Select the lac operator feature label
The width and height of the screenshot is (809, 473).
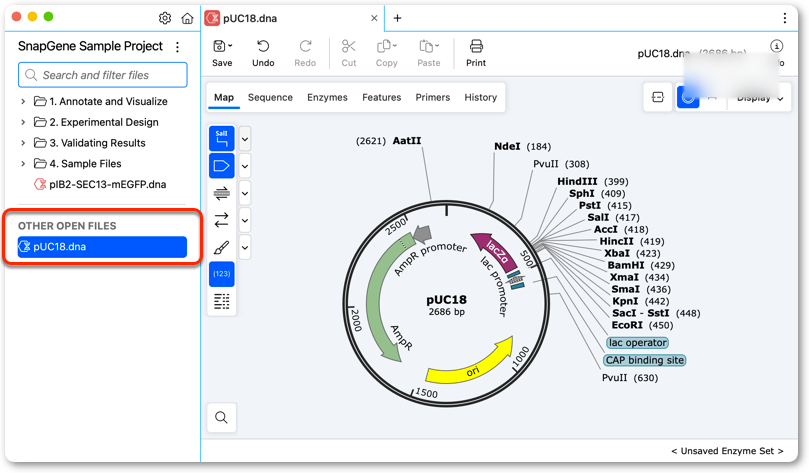[x=637, y=342]
